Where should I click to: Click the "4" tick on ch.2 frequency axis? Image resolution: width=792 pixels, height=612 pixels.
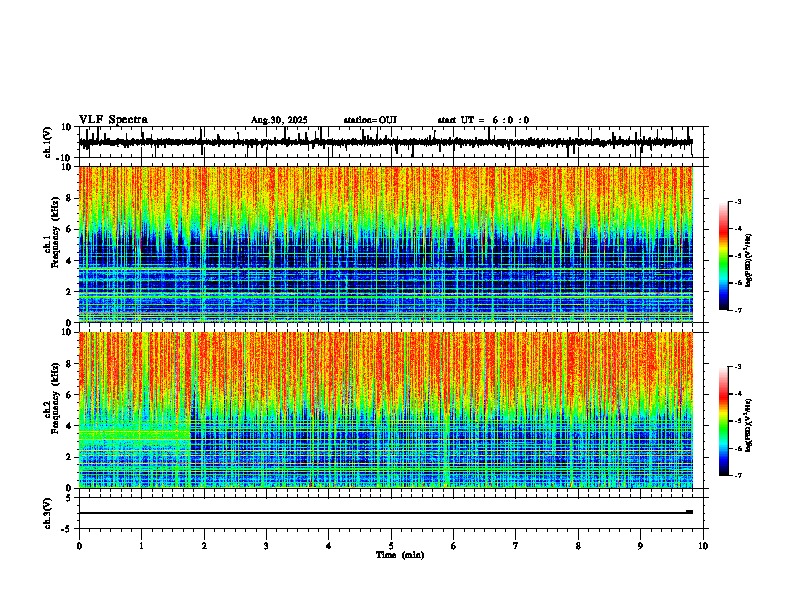(x=70, y=426)
